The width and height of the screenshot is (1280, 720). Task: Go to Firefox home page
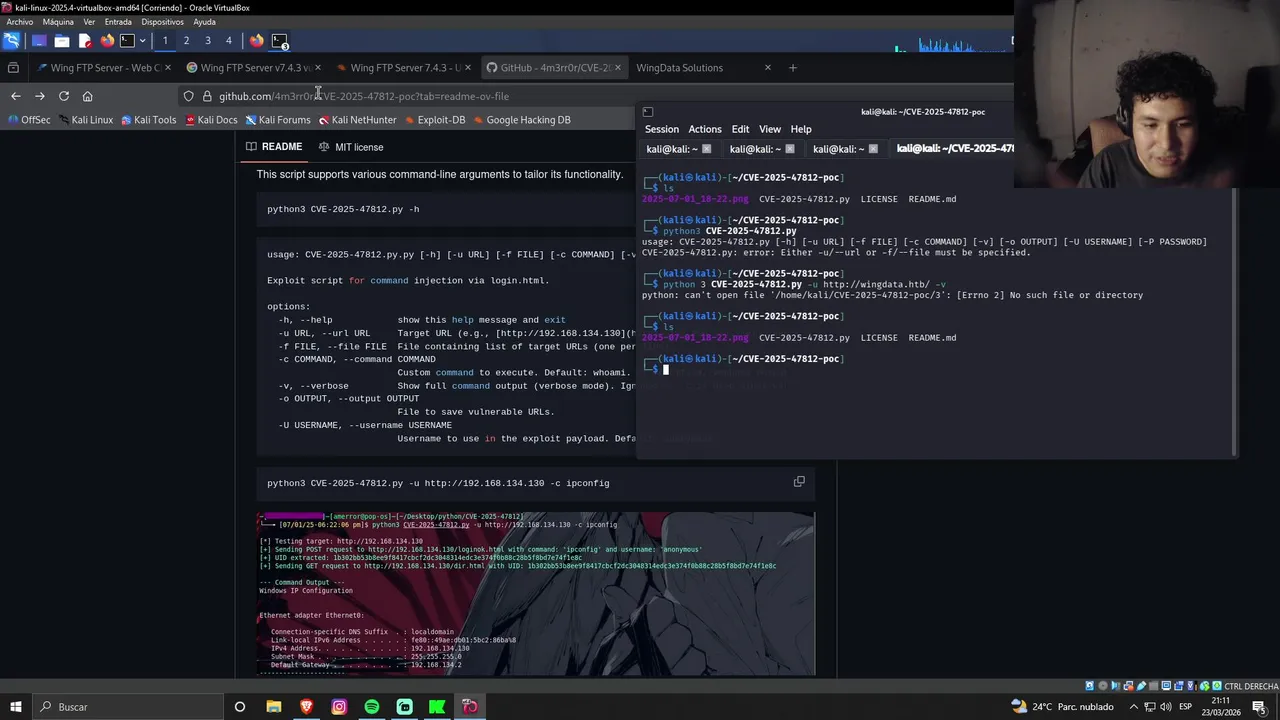[87, 96]
